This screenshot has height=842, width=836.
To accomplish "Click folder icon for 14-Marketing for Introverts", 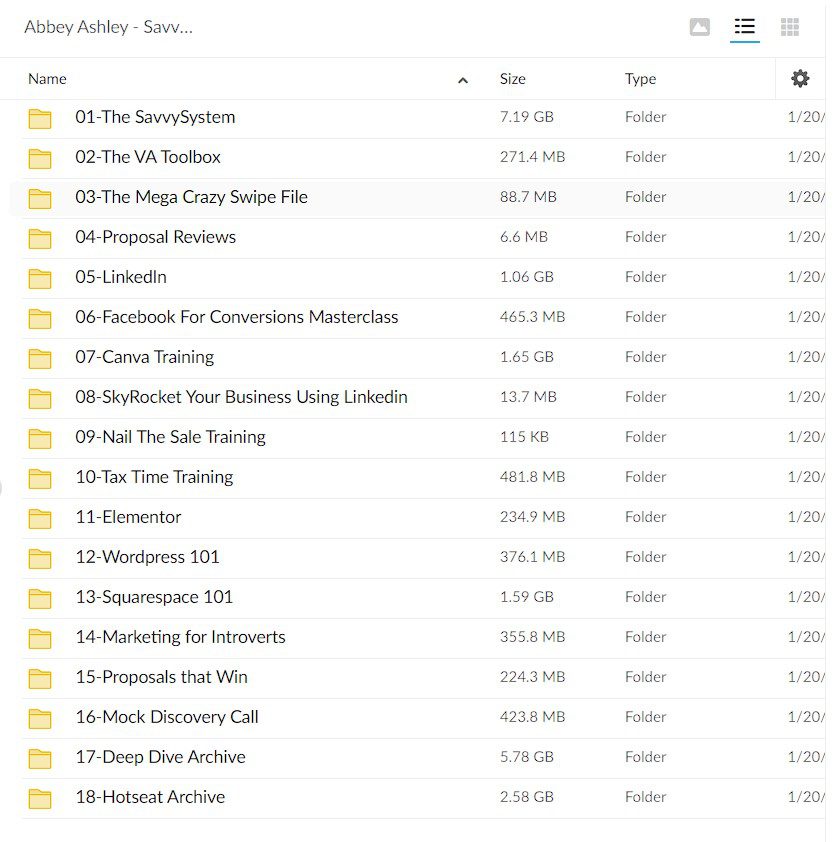I will (40, 638).
